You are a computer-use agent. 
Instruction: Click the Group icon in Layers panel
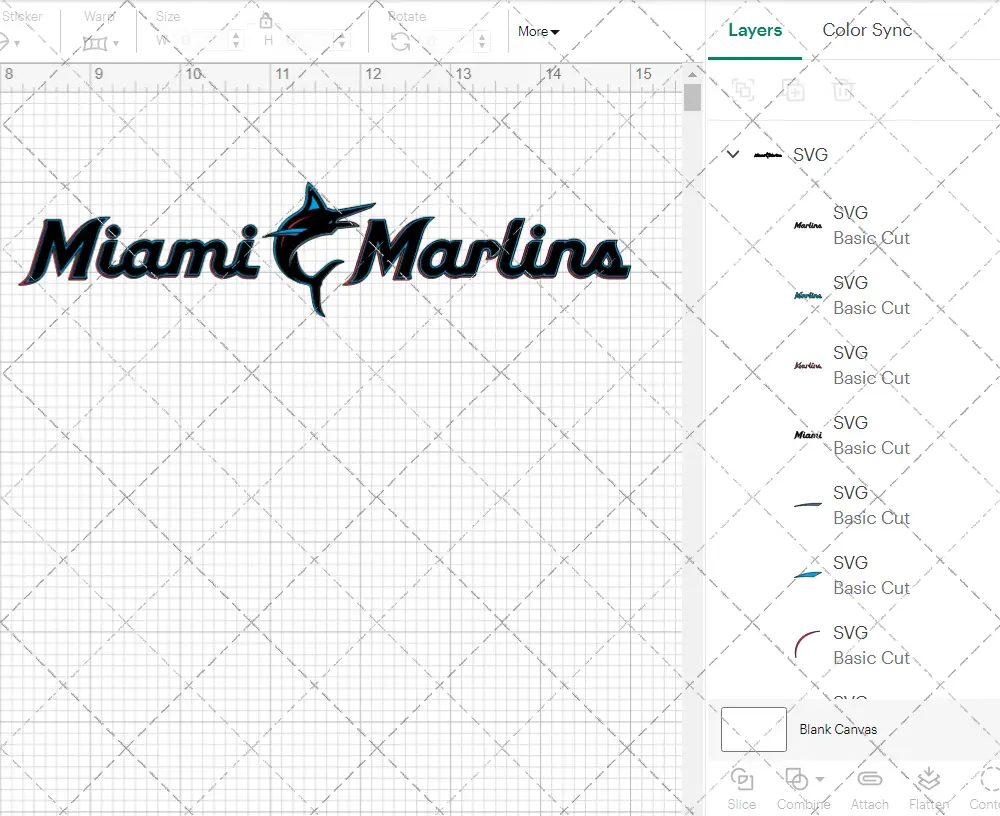(743, 90)
